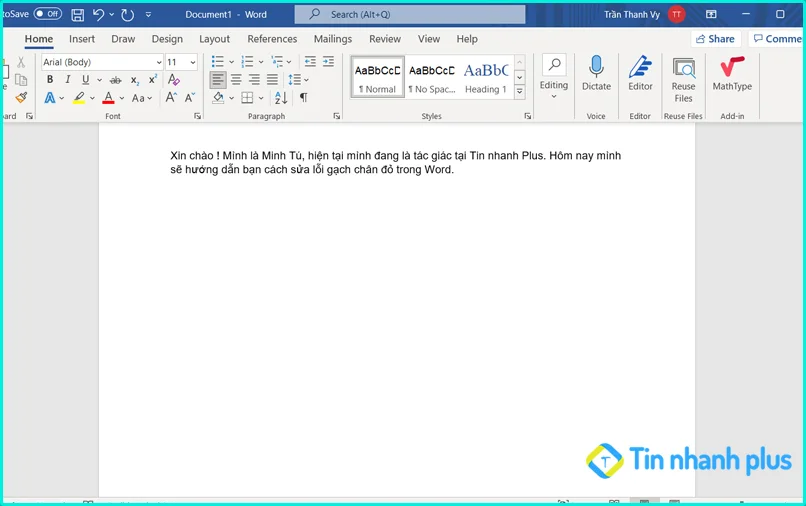806x506 pixels.
Task: Apply paragraph shading with paint bucket
Action: click(218, 98)
